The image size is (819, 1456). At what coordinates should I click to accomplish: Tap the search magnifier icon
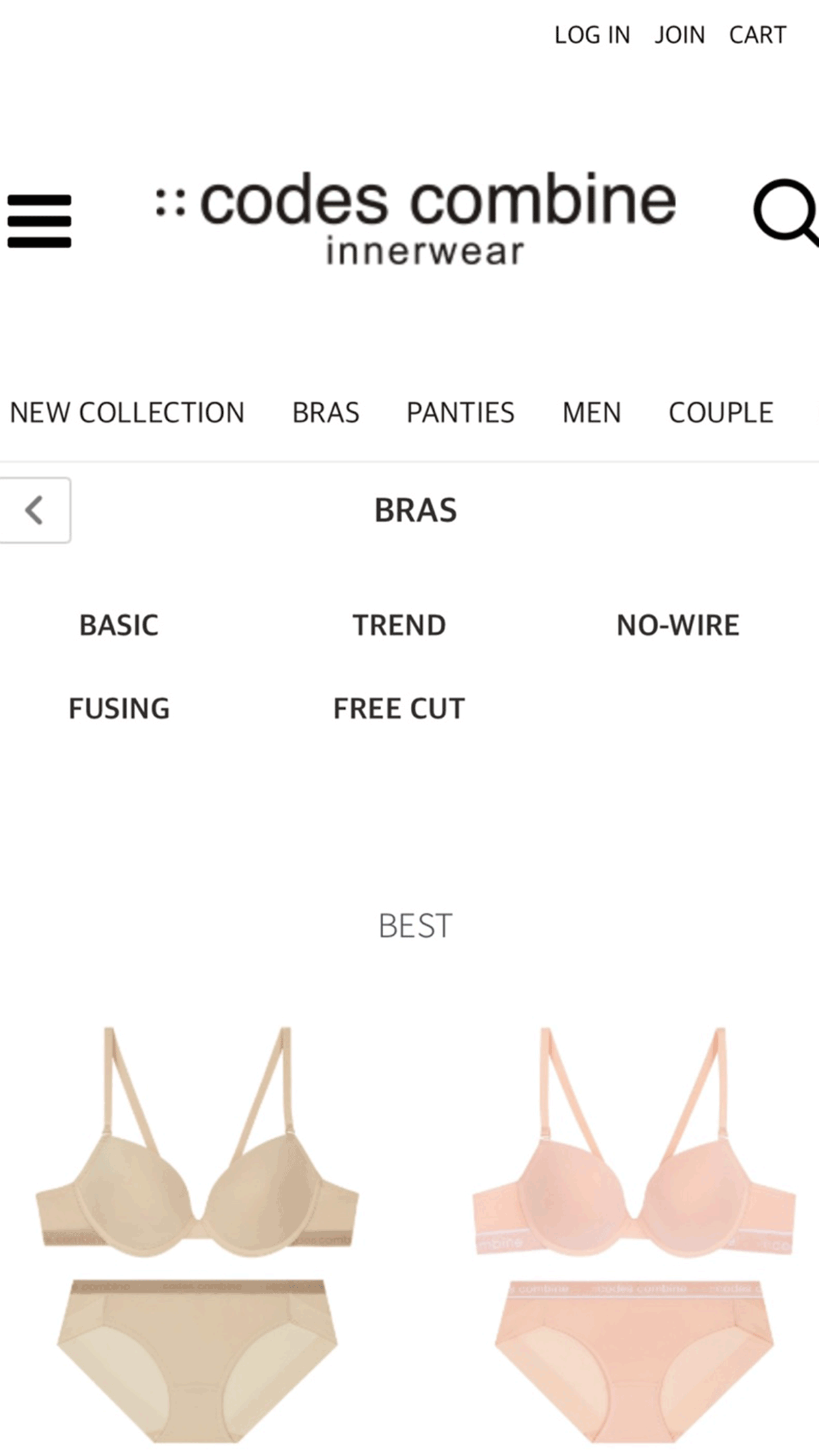785,212
